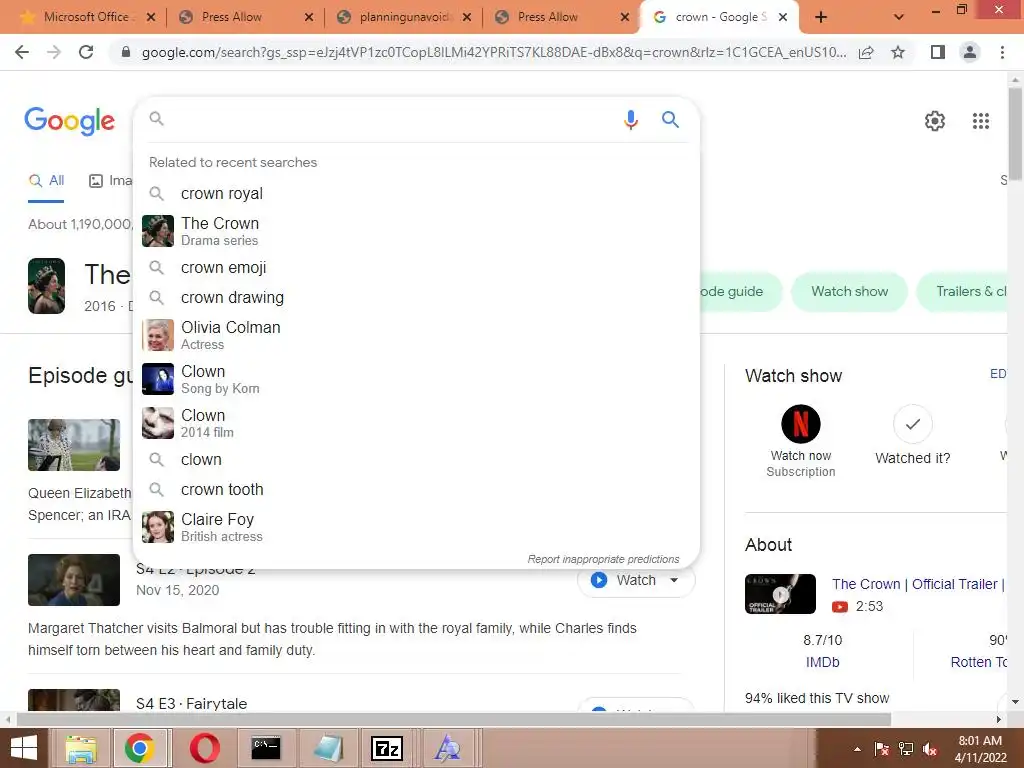This screenshot has width=1024, height=768.
Task: Open the tab search chevron
Action: [899, 18]
